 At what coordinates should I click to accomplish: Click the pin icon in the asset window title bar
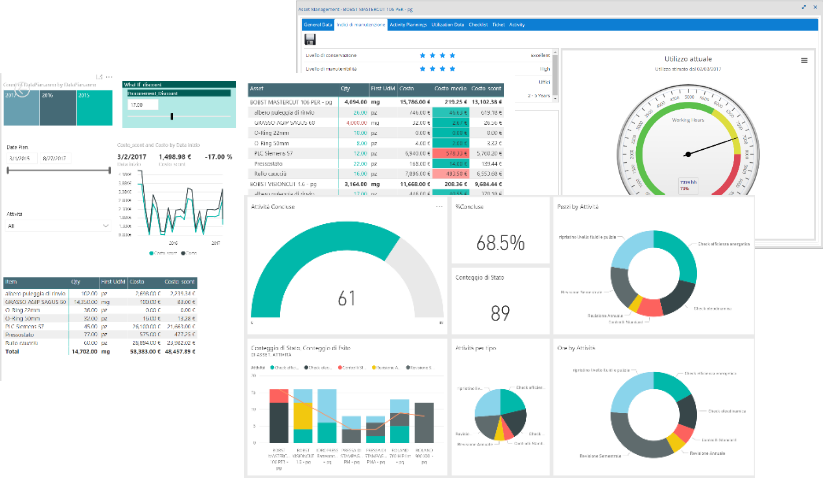[803, 7]
